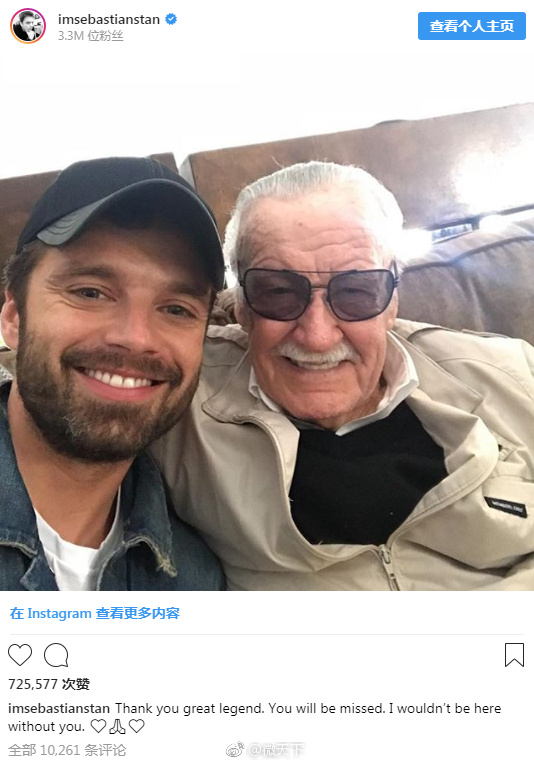Click the heart like icon
Viewport: 534px width, 765px height.
pos(20,655)
